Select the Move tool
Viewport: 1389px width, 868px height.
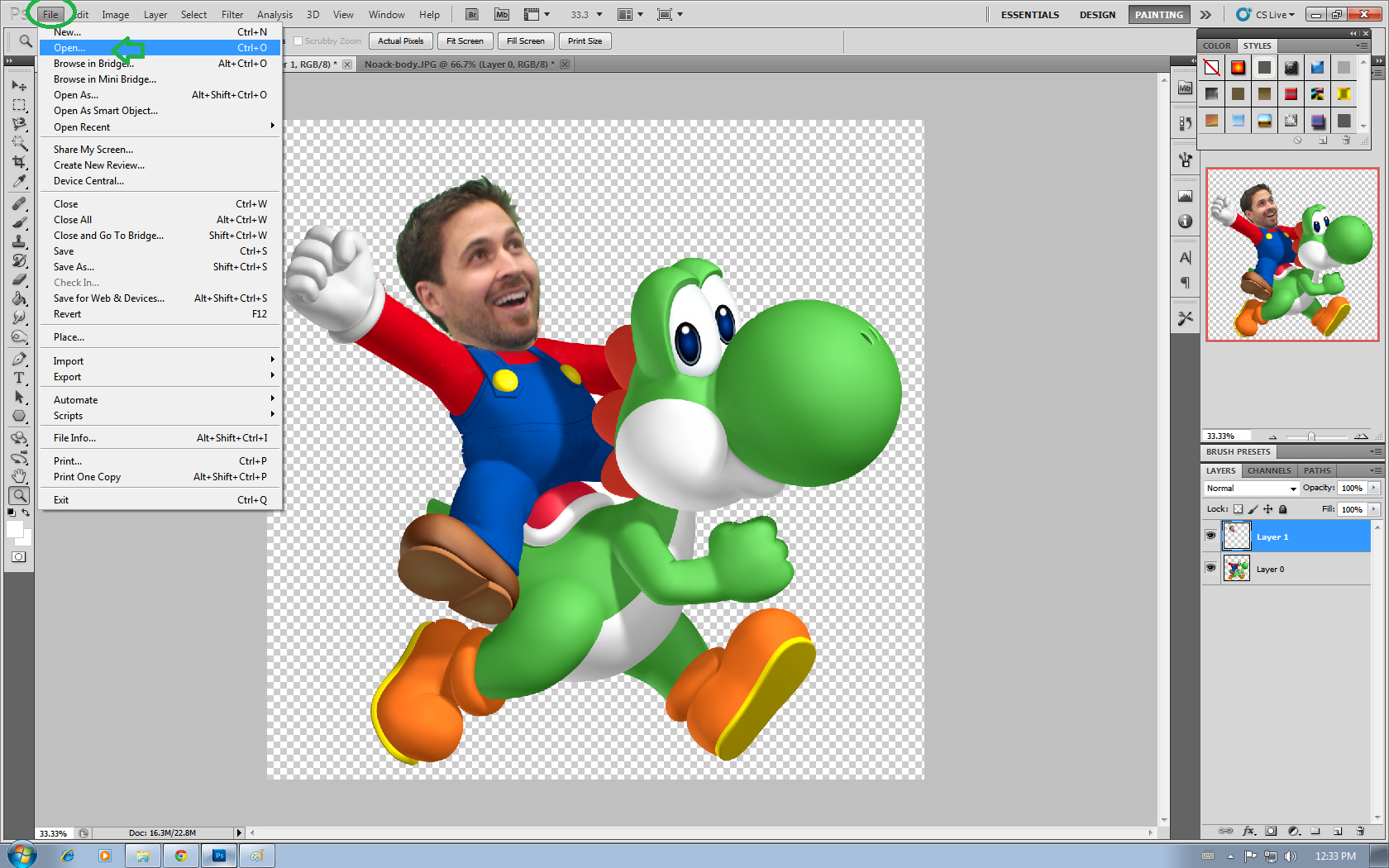[x=19, y=85]
